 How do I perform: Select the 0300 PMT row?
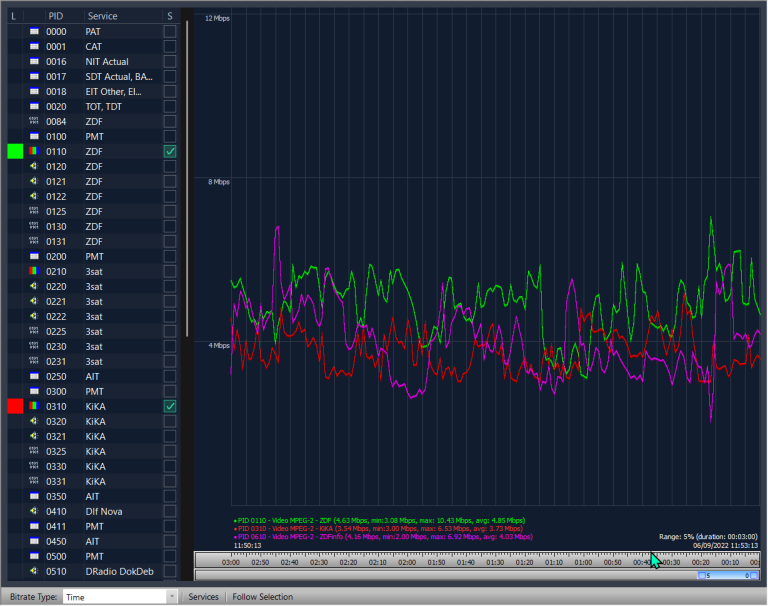tap(93, 391)
